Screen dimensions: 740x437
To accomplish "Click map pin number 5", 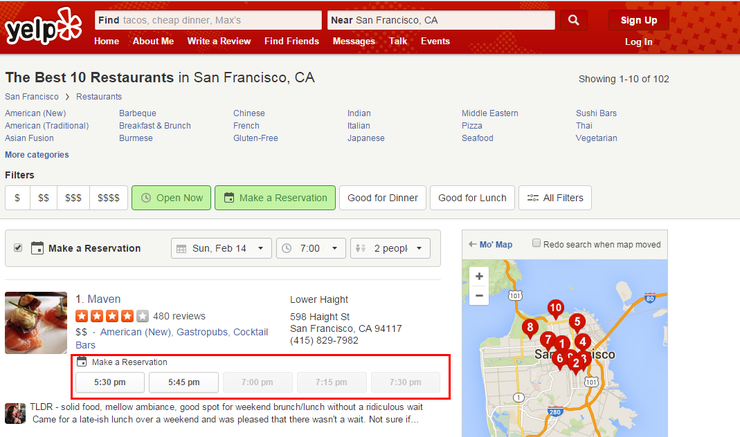I will click(577, 323).
